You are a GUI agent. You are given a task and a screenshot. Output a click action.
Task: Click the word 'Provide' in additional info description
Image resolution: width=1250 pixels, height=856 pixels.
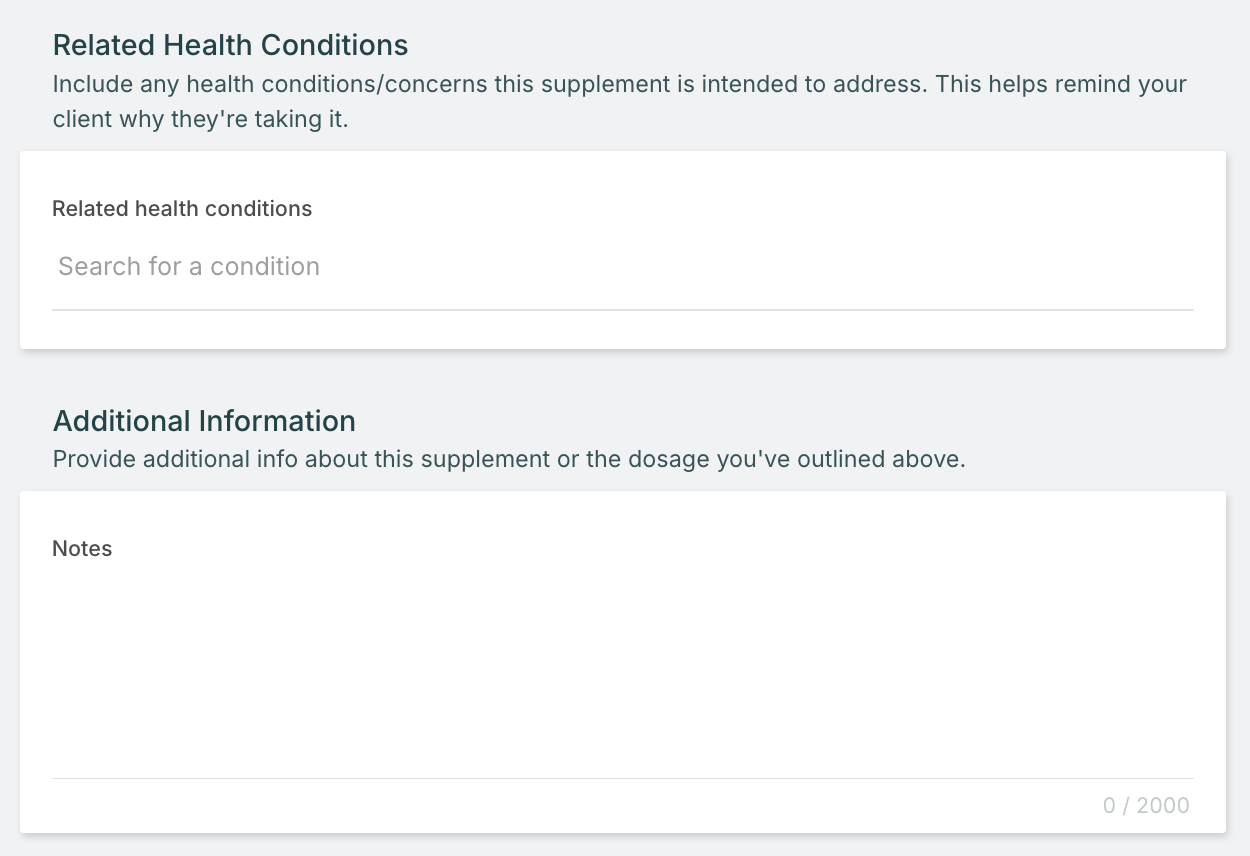94,460
